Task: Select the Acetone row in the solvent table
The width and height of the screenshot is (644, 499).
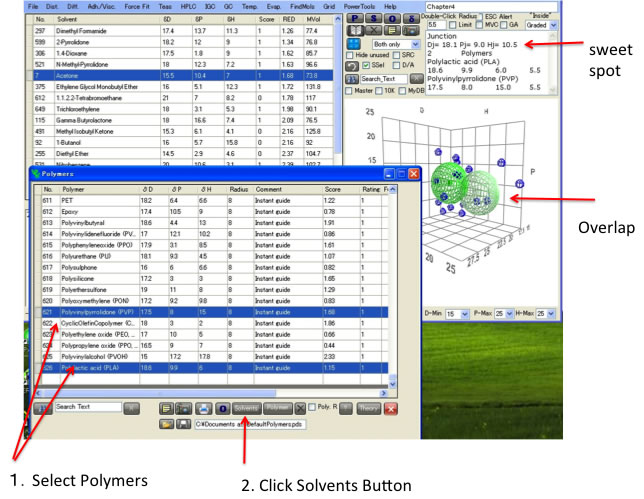Action: (180, 76)
